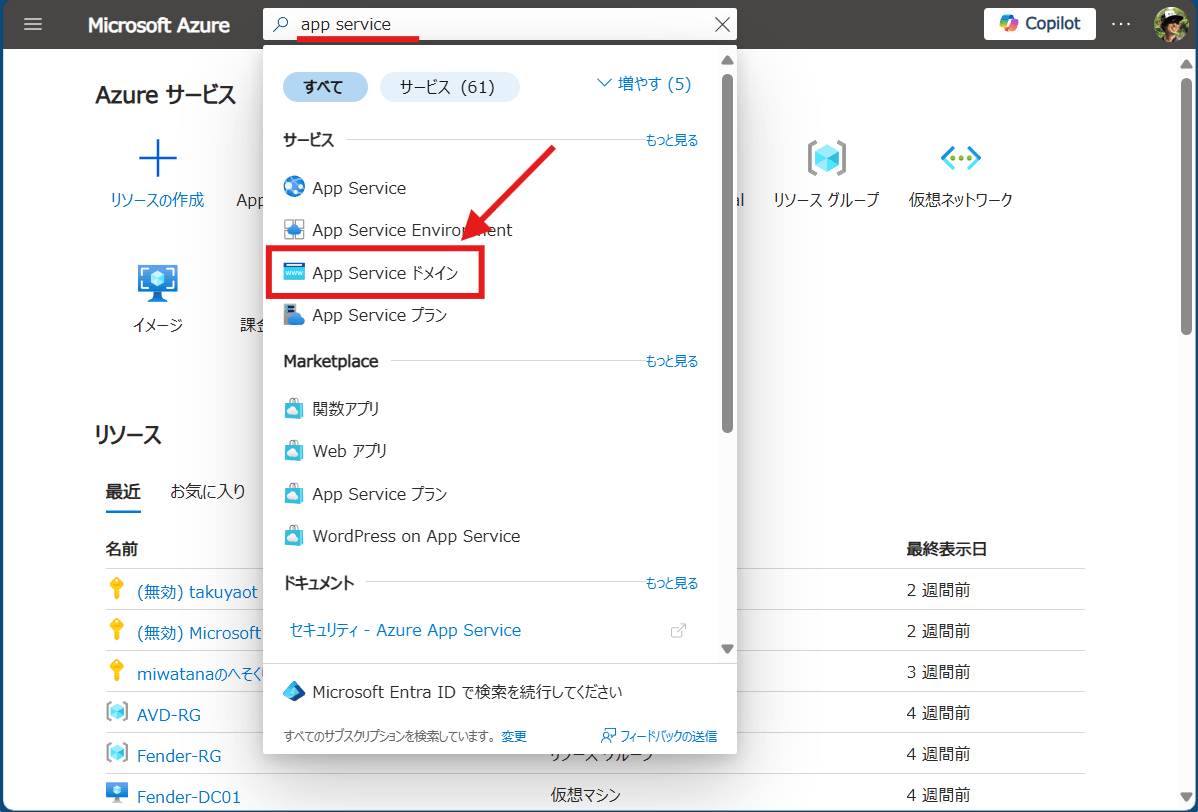The height and width of the screenshot is (812, 1198).
Task: Select the サービス (61) filter tab
Action: tap(449, 87)
